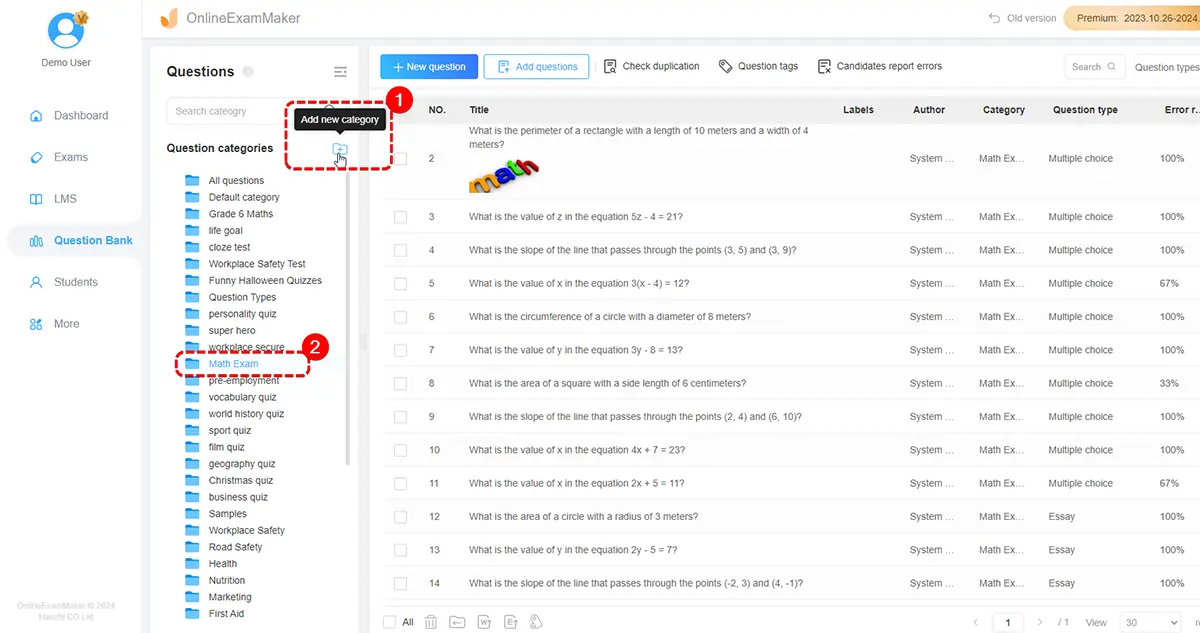The height and width of the screenshot is (633, 1200).
Task: Expand the Question types filter dropdown
Action: (1166, 67)
